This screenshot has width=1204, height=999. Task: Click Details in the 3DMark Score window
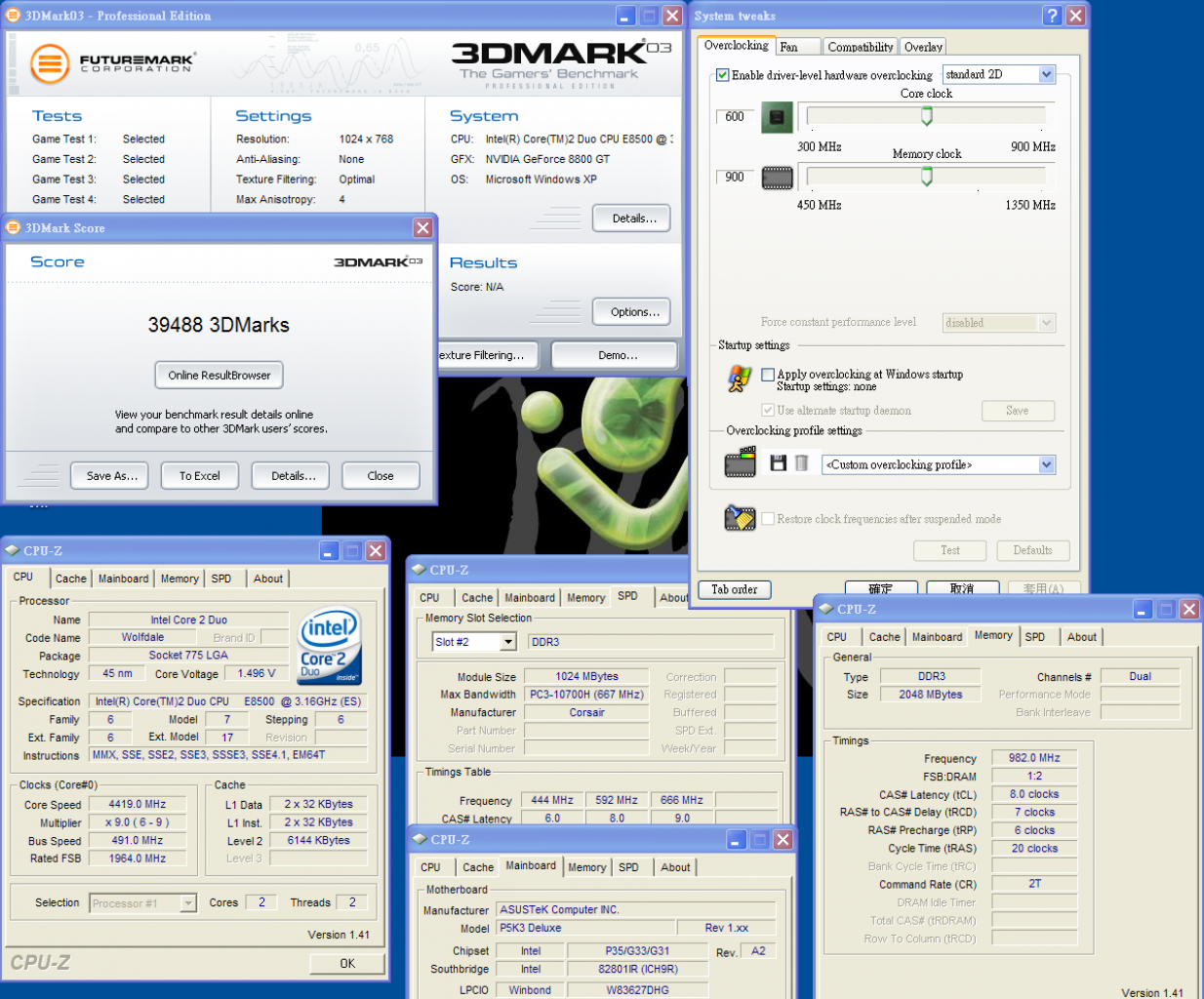291,476
